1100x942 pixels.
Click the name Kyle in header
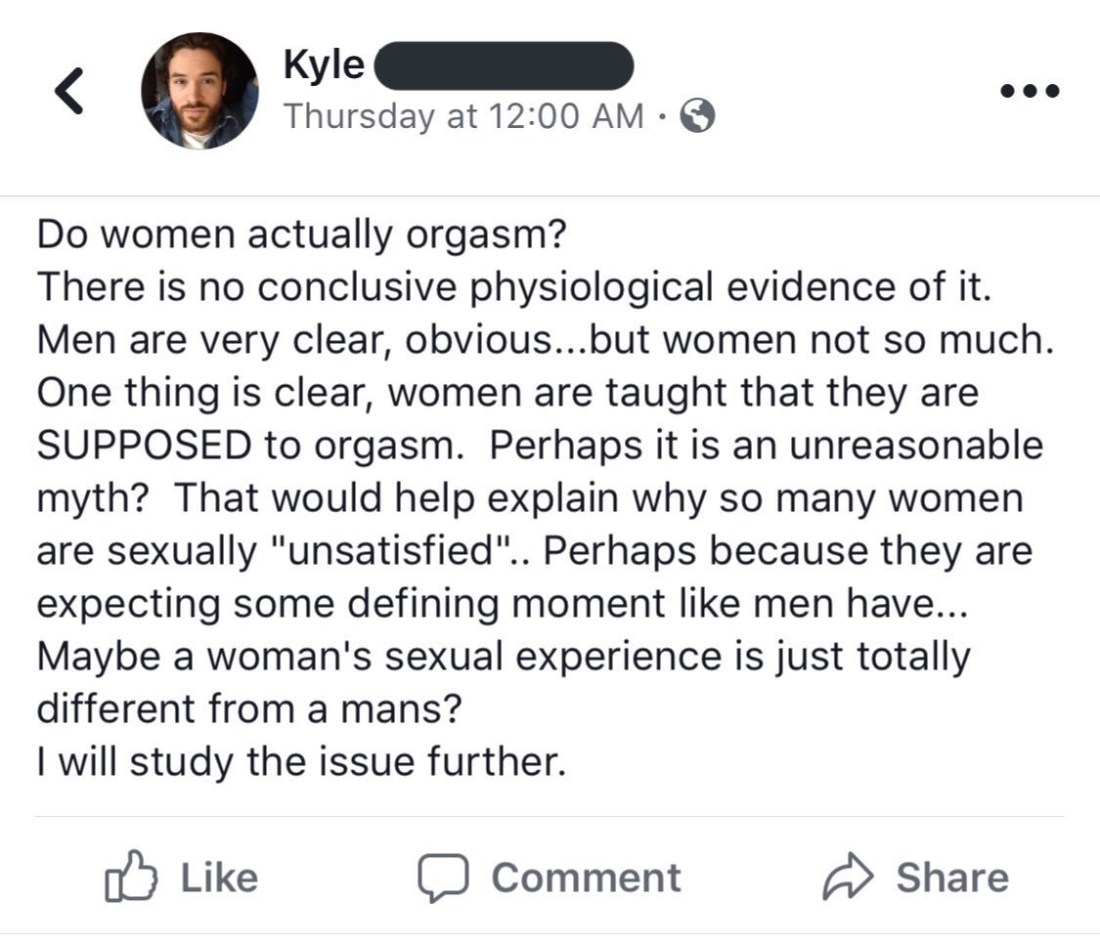point(324,65)
